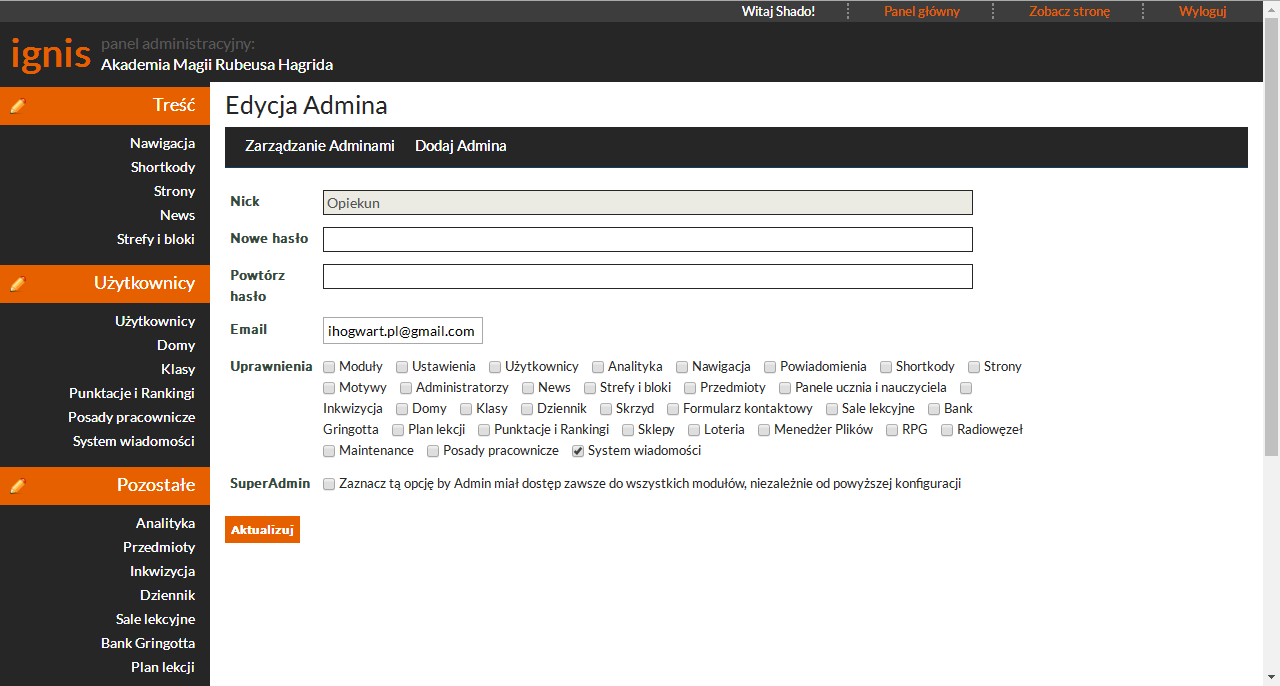Go to Zobacz stronę link
Image resolution: width=1280 pixels, height=686 pixels.
1069,11
